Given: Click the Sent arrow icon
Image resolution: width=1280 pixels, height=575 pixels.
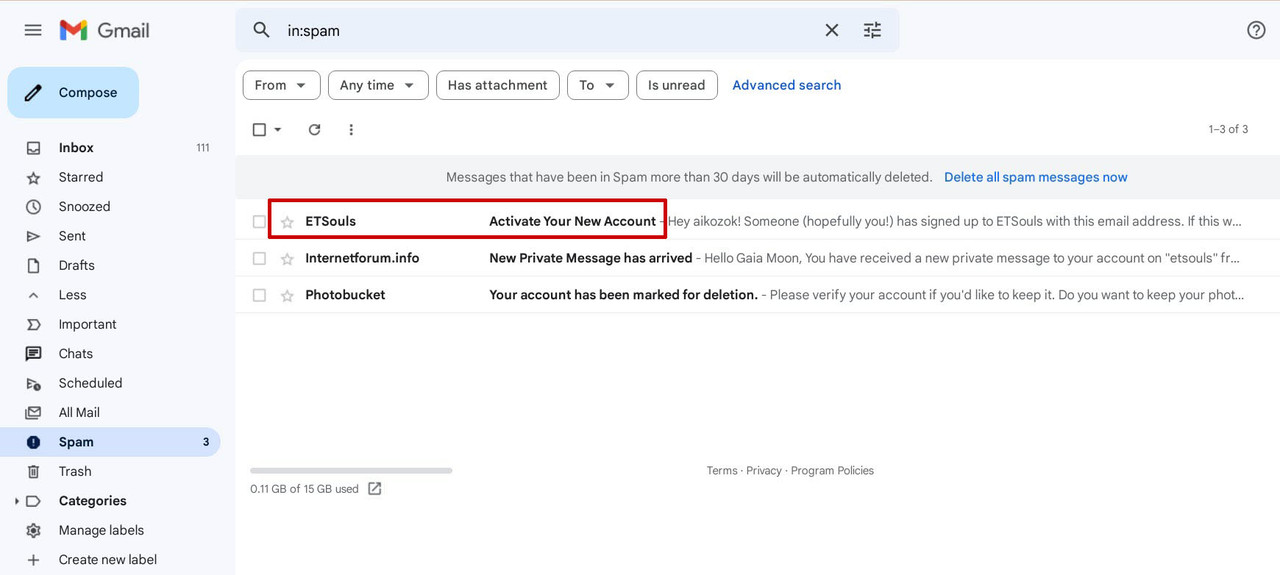Looking at the screenshot, I should pyautogui.click(x=33, y=236).
